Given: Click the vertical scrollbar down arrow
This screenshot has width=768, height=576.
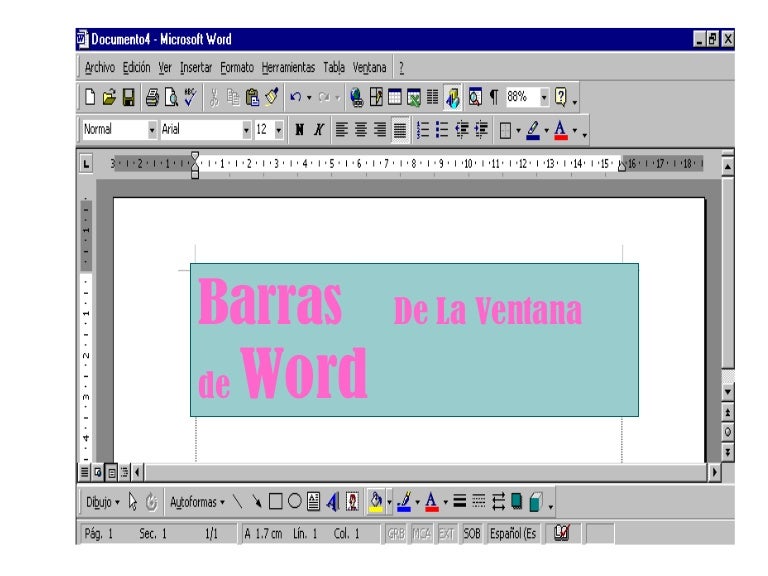Looking at the screenshot, I should tap(727, 392).
